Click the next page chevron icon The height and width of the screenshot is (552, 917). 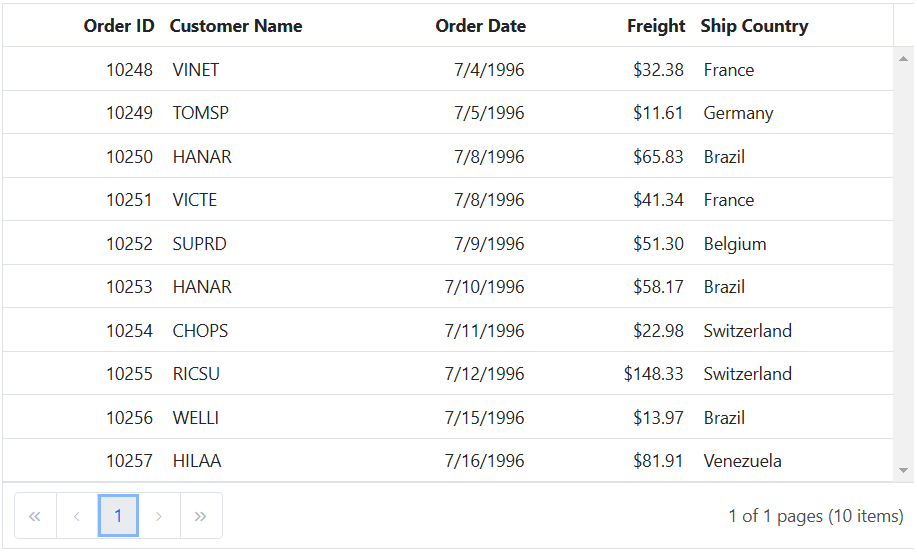point(159,516)
